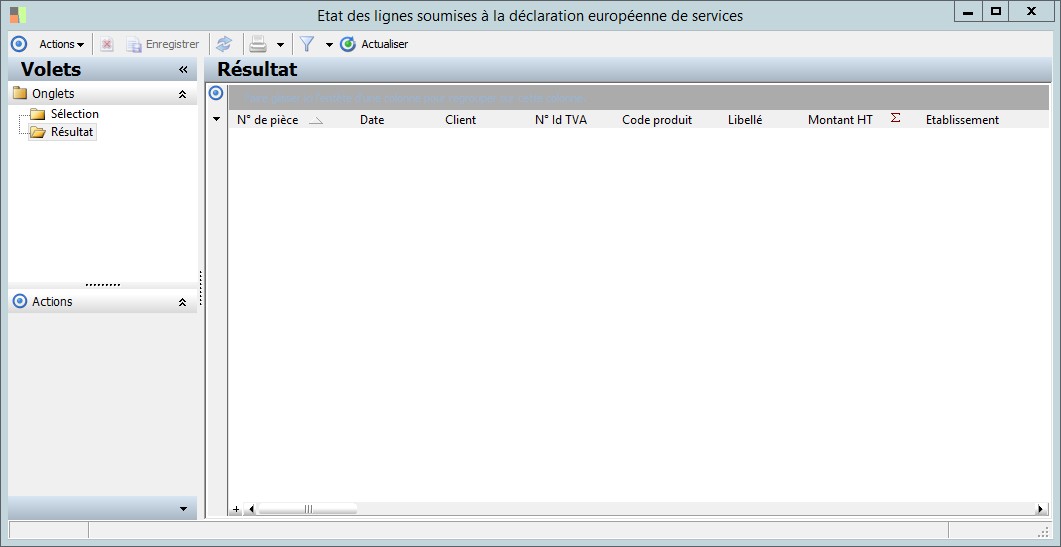The width and height of the screenshot is (1061, 547).
Task: Click the Enregistrer save button
Action: [163, 44]
